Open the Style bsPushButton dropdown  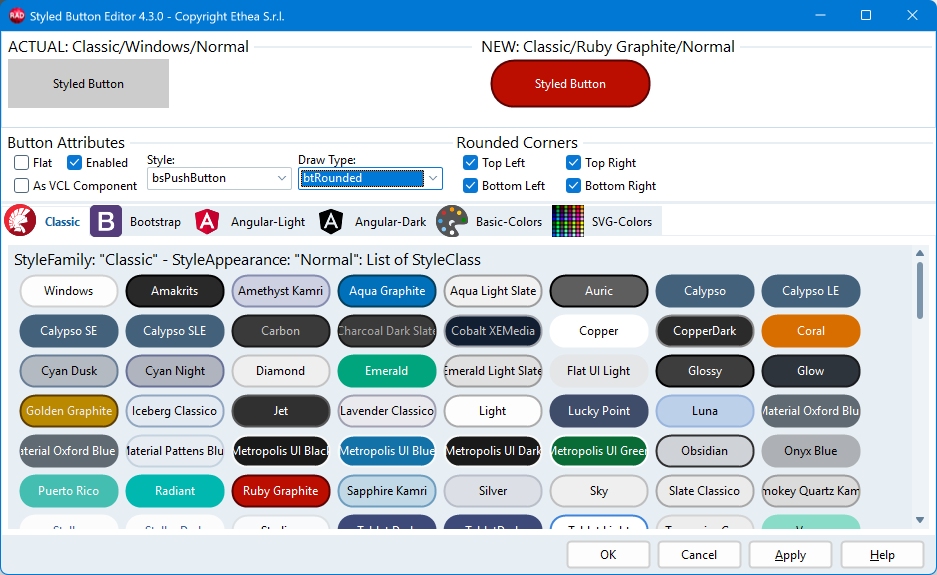(x=219, y=178)
